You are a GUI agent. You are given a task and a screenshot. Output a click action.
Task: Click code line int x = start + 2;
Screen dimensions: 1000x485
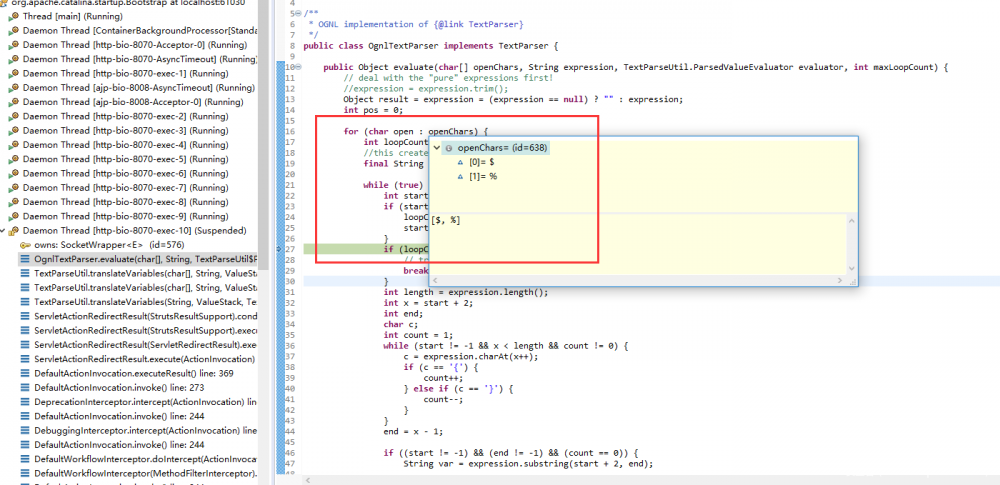[428, 303]
